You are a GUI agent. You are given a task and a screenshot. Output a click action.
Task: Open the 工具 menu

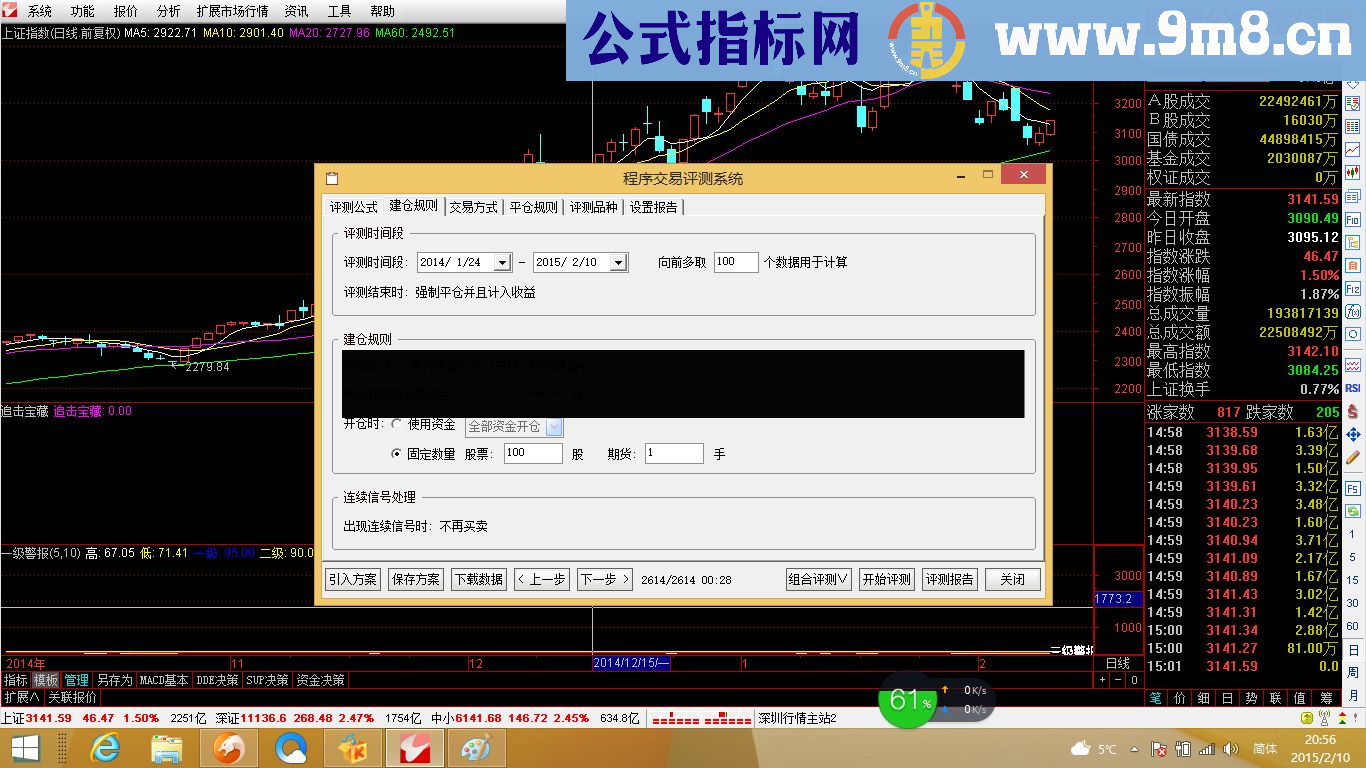point(340,11)
